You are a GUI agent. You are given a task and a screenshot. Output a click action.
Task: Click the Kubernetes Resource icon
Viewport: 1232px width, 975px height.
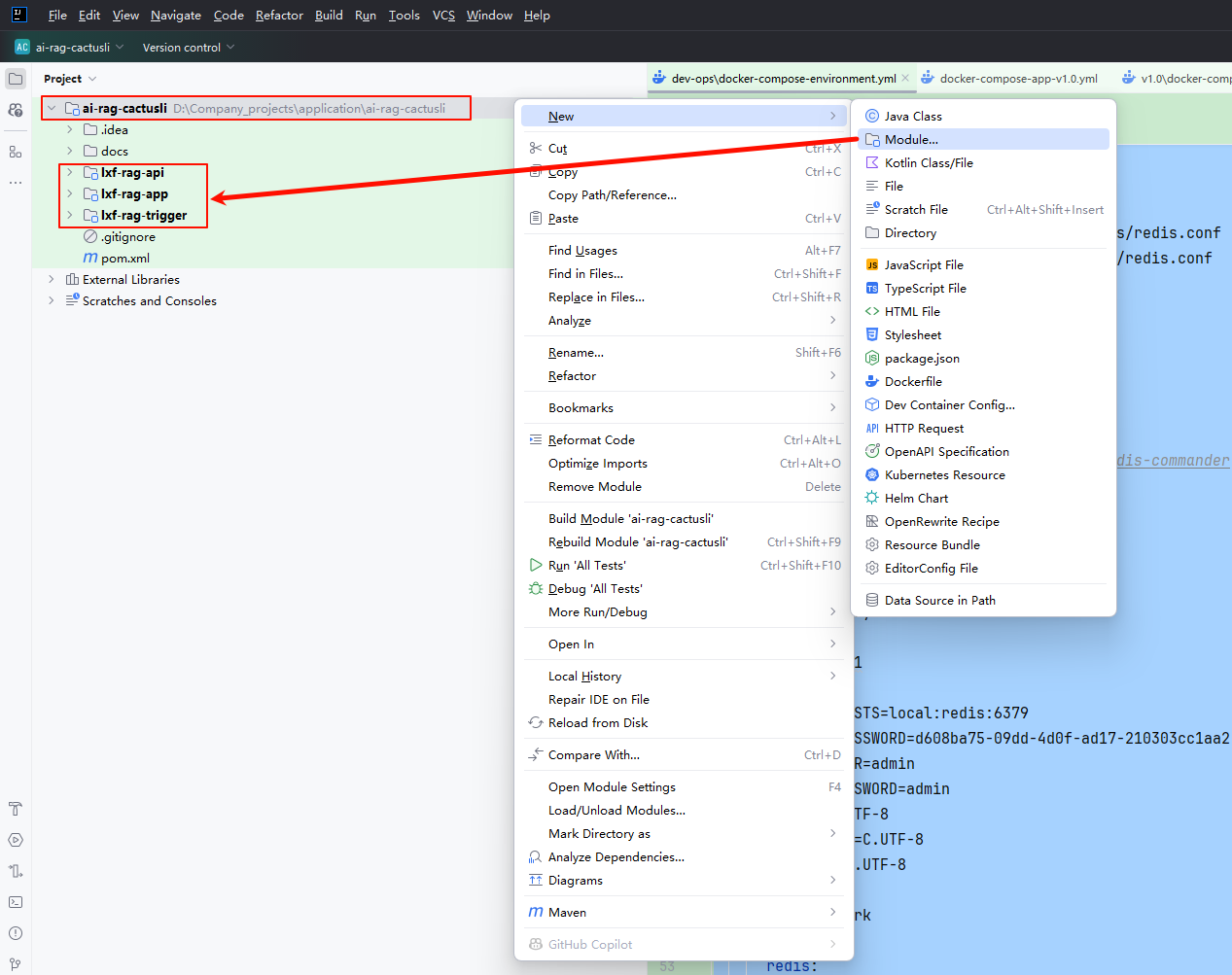click(872, 474)
